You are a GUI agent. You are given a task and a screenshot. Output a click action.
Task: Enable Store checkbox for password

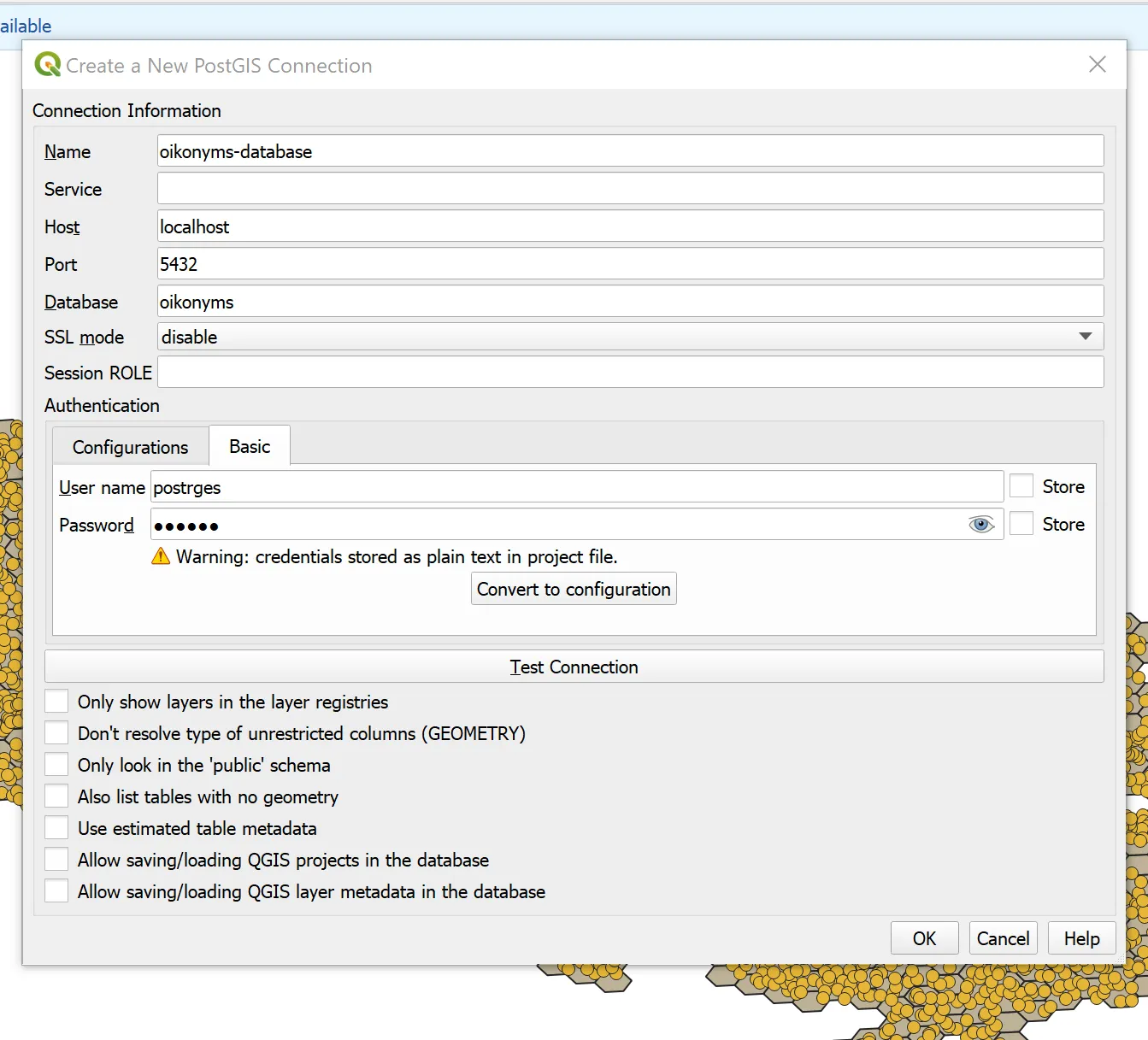coord(1021,524)
